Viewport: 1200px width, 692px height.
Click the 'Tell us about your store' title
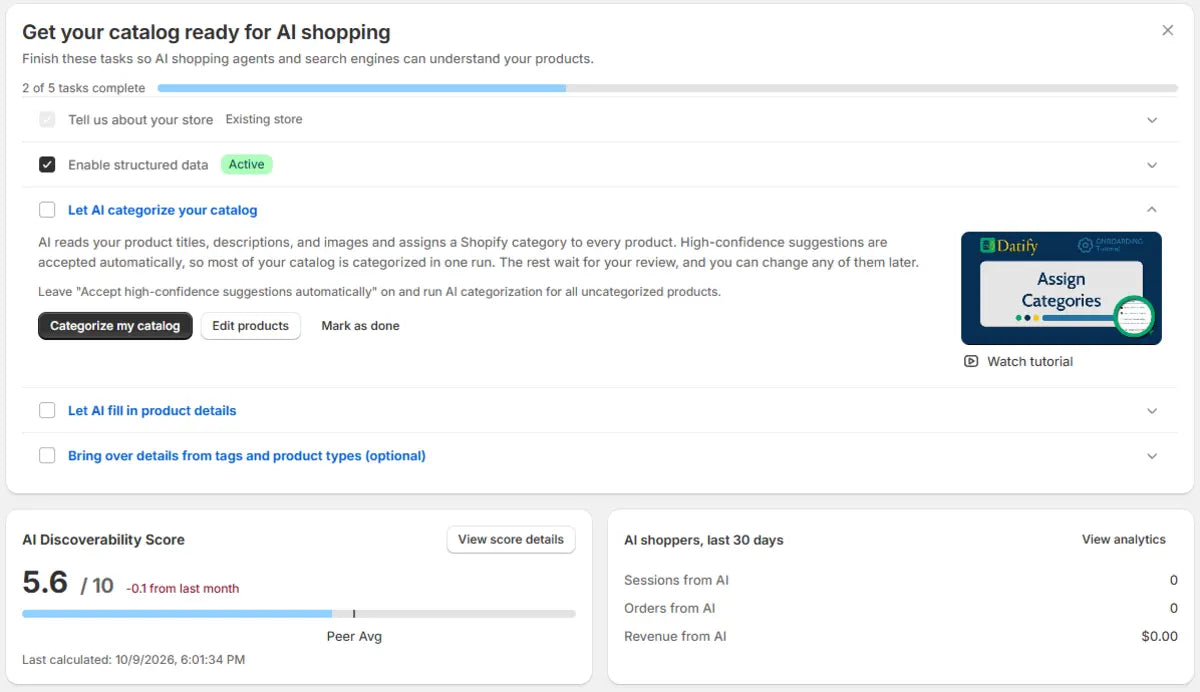[x=140, y=120]
